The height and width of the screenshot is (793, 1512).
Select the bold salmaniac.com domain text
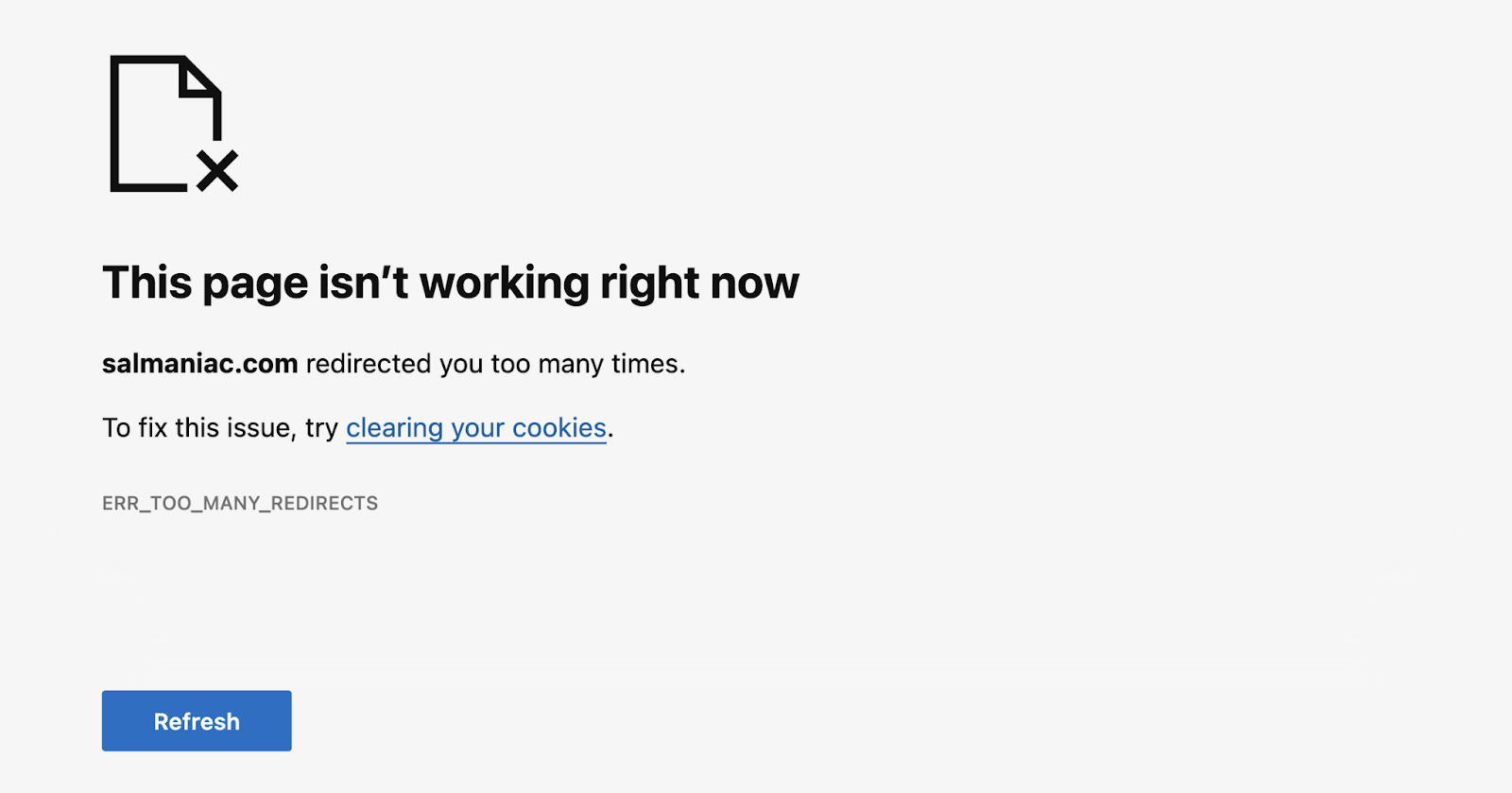pyautogui.click(x=200, y=364)
